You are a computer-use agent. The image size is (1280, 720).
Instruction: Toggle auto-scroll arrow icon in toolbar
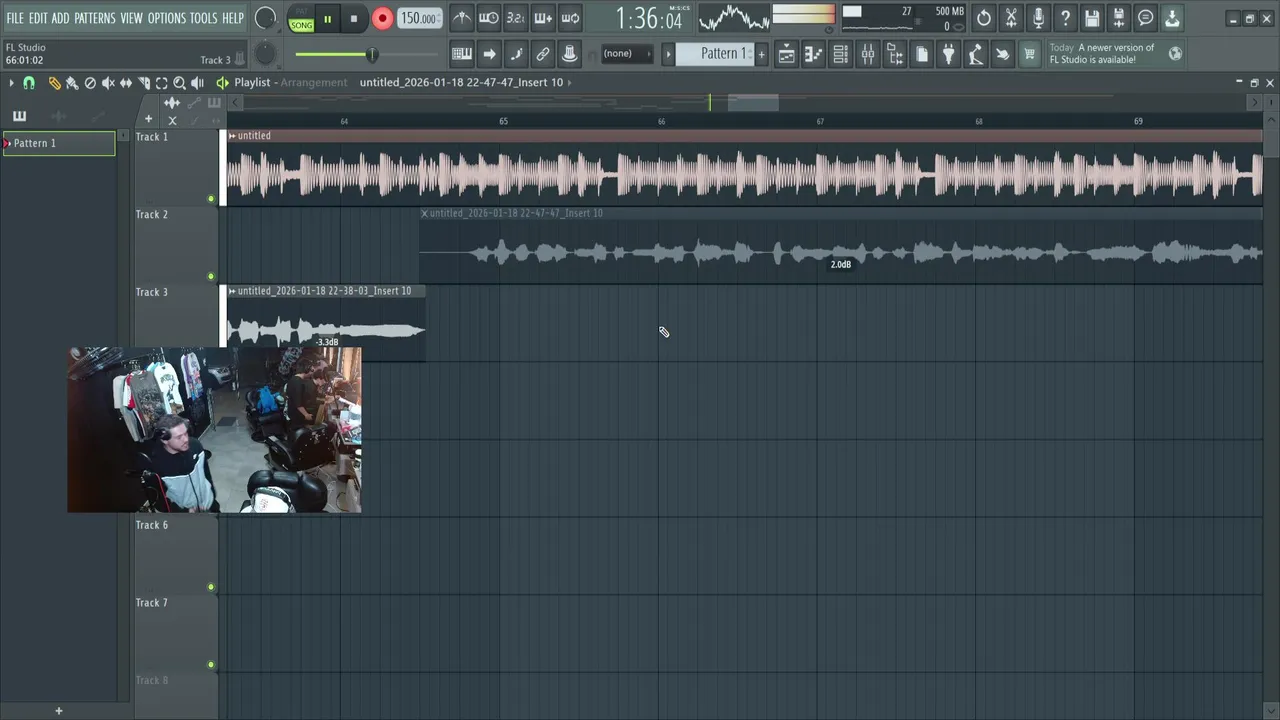click(x=489, y=54)
